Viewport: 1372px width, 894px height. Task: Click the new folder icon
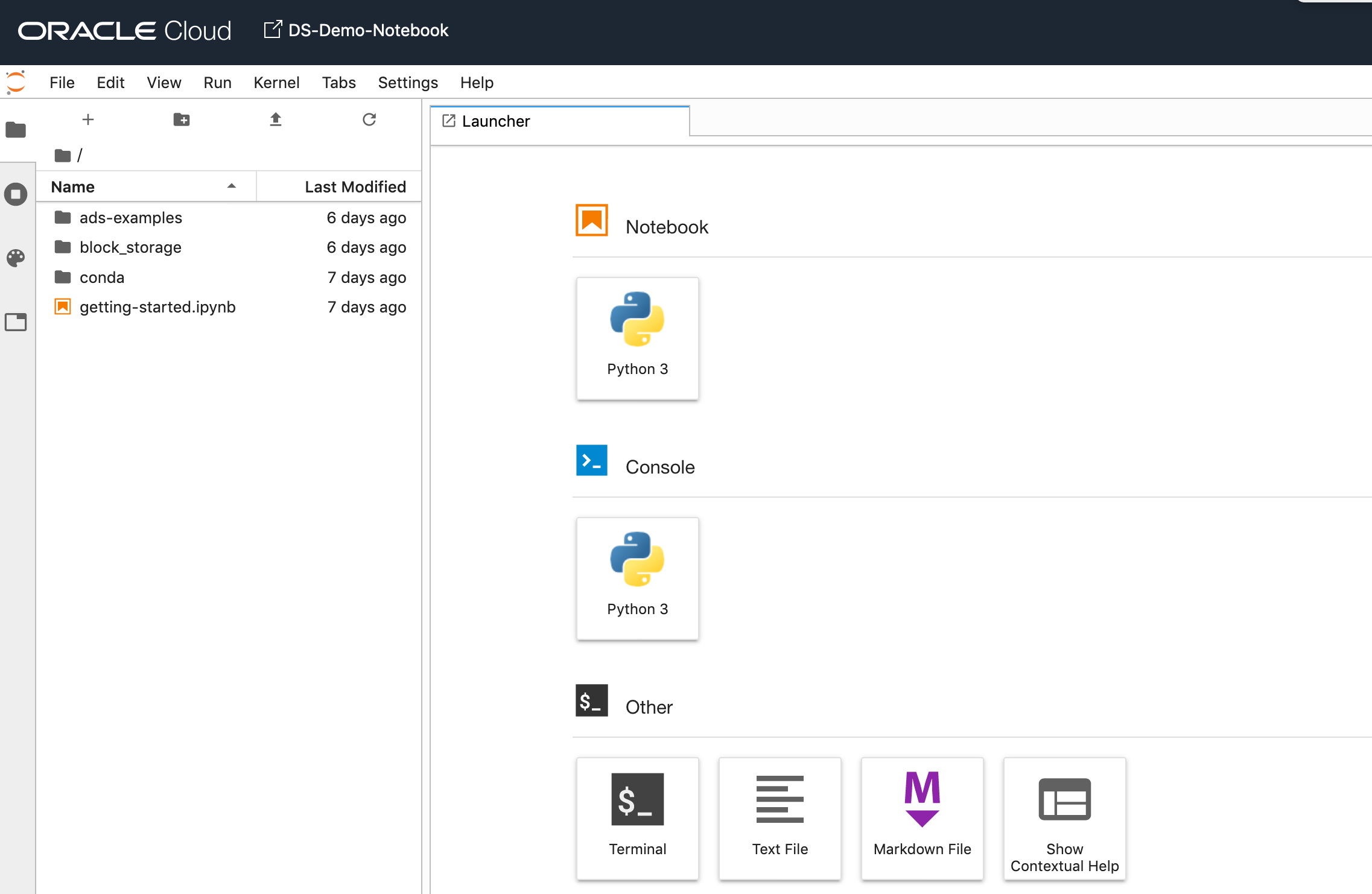tap(182, 119)
